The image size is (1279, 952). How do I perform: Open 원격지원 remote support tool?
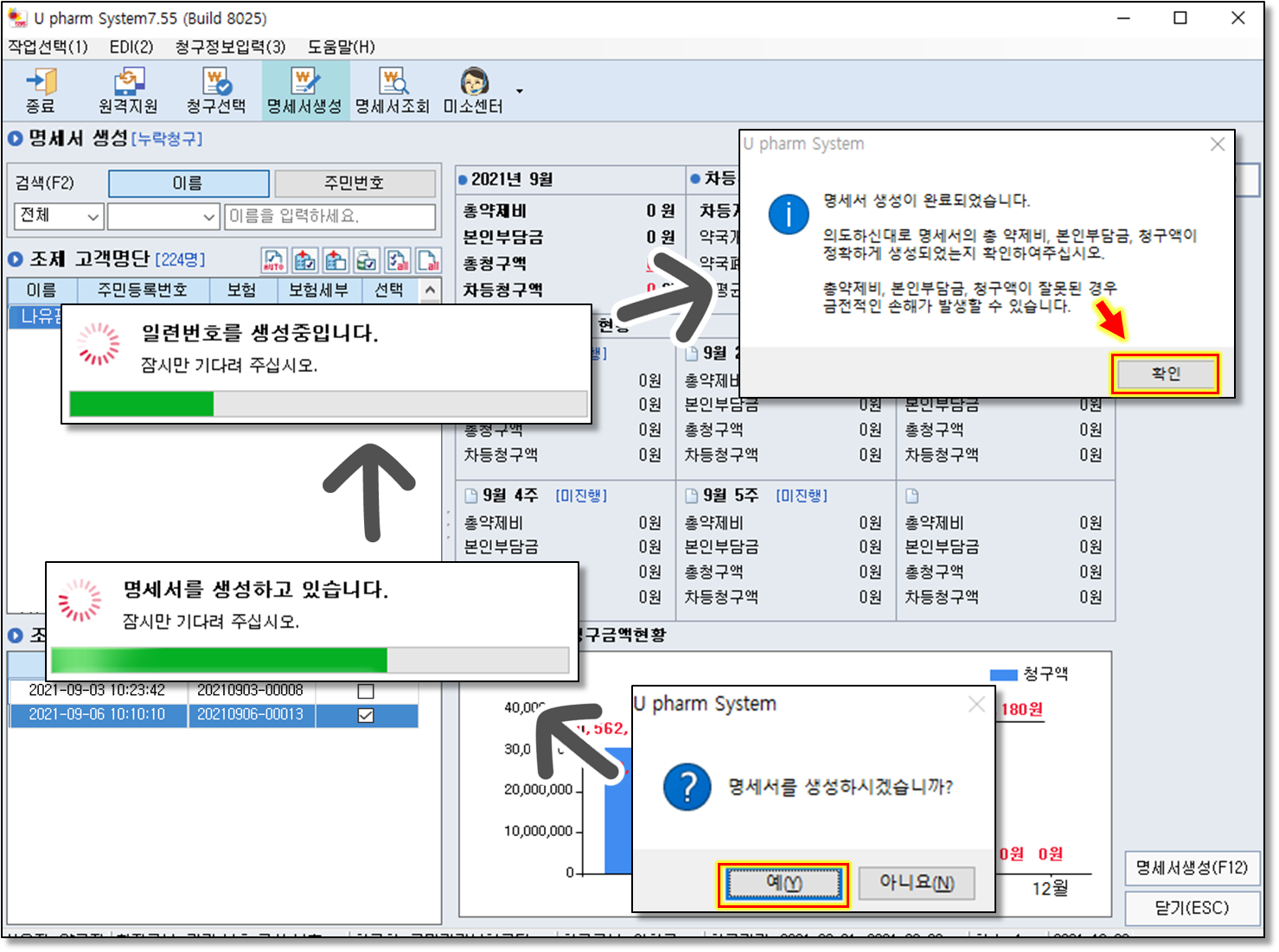point(128,91)
